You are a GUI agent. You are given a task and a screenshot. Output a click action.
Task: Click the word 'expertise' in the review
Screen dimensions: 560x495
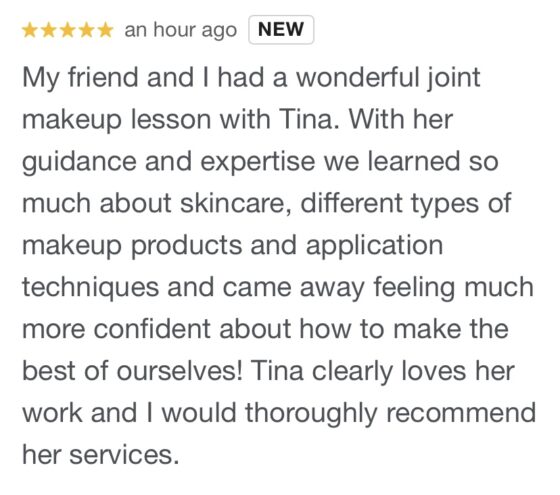[258, 163]
